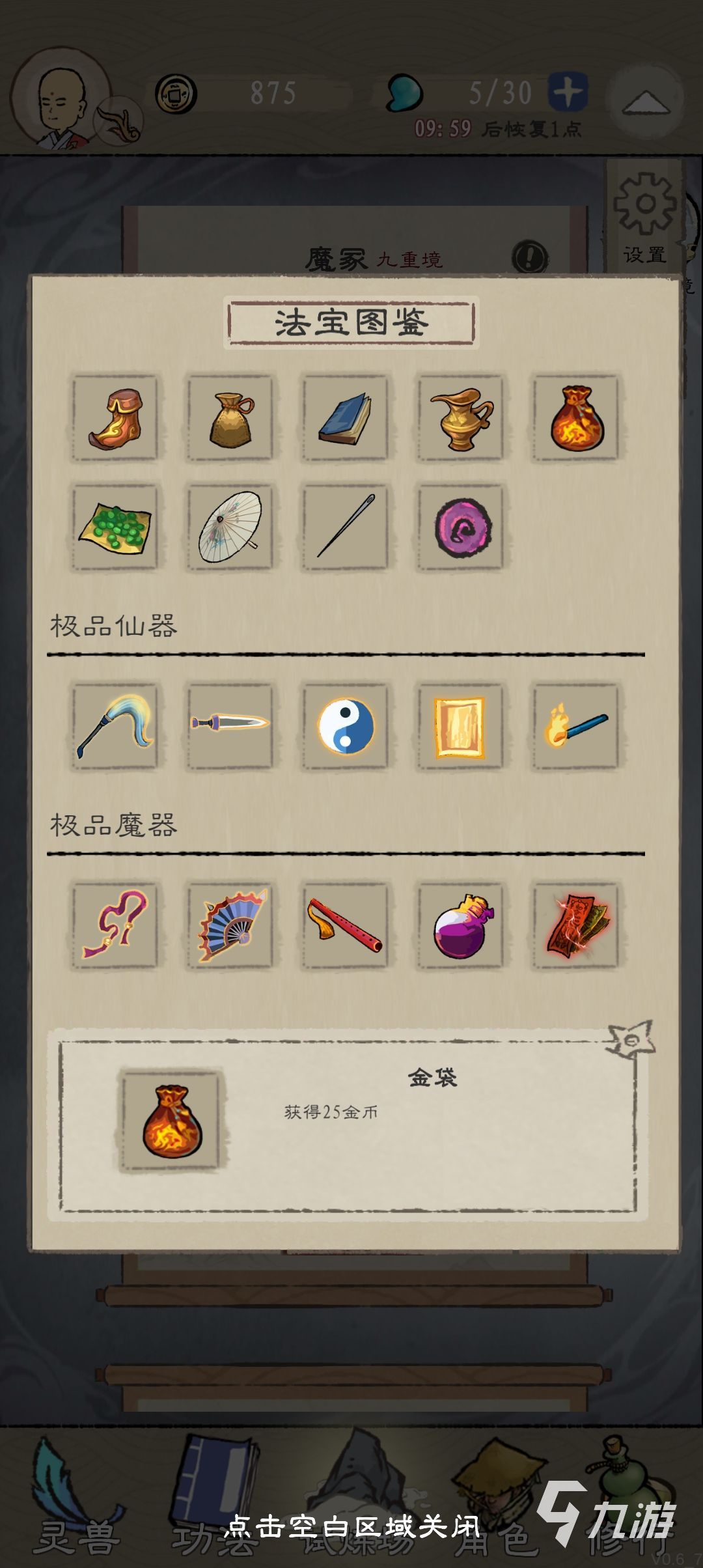Pick the red lightning talisman artifact
Screen dimensions: 703x1568
[575, 926]
